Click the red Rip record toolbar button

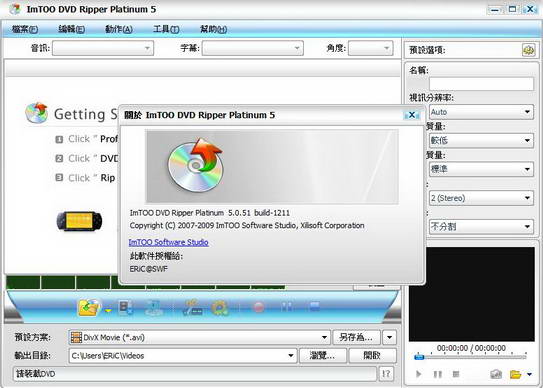pyautogui.click(x=258, y=307)
